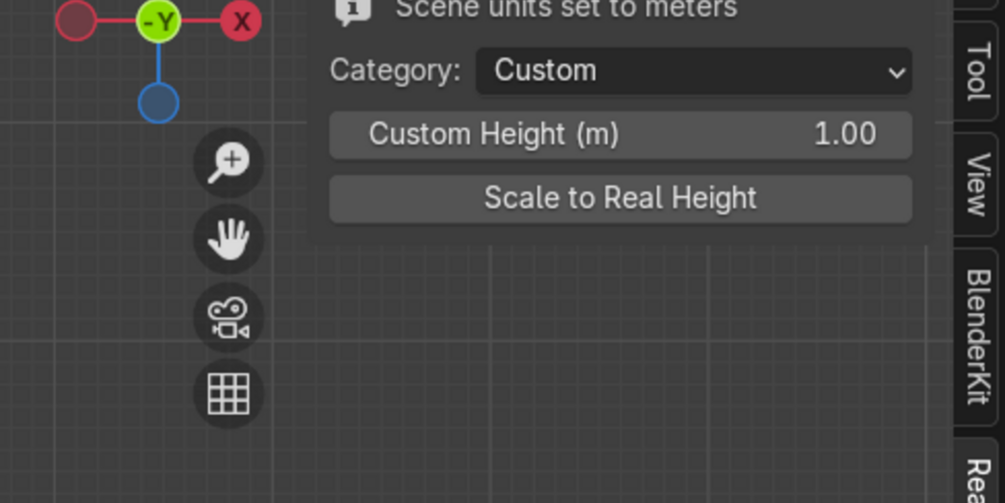Click the info icon beside scene units message
Viewport: 1005px width, 503px height.
[352, 10]
